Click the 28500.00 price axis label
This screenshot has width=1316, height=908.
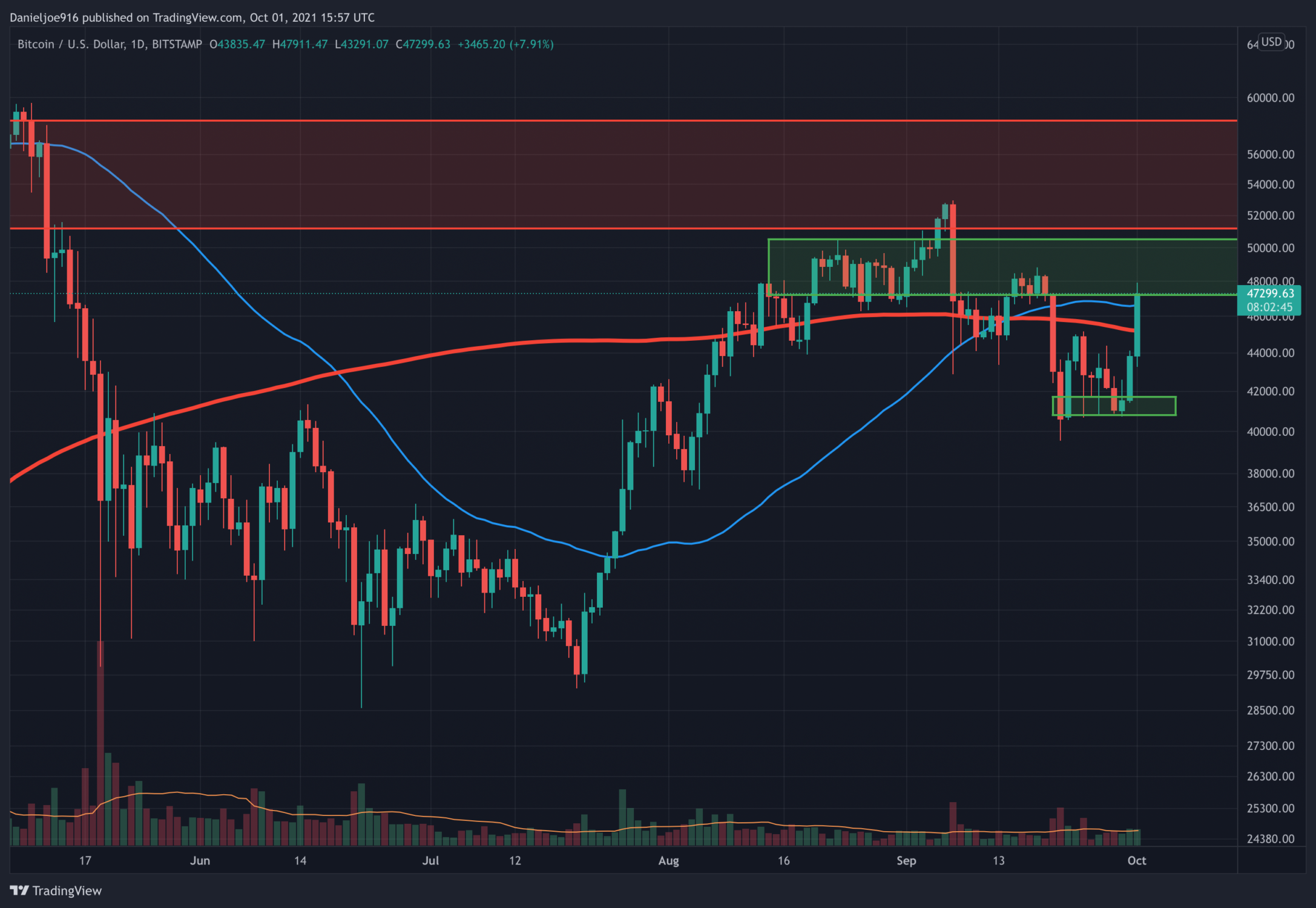click(1271, 711)
